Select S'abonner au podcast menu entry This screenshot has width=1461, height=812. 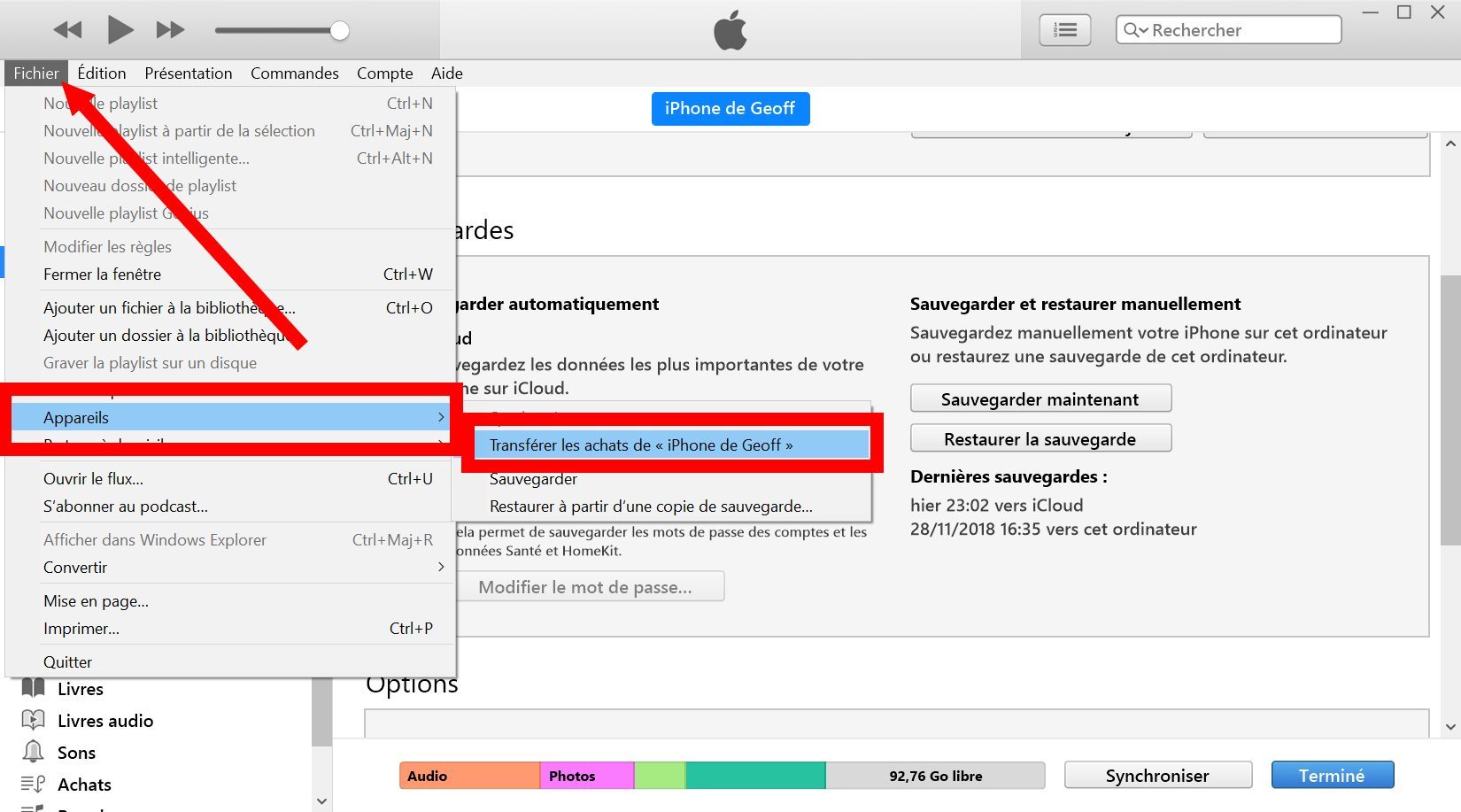pos(232,507)
